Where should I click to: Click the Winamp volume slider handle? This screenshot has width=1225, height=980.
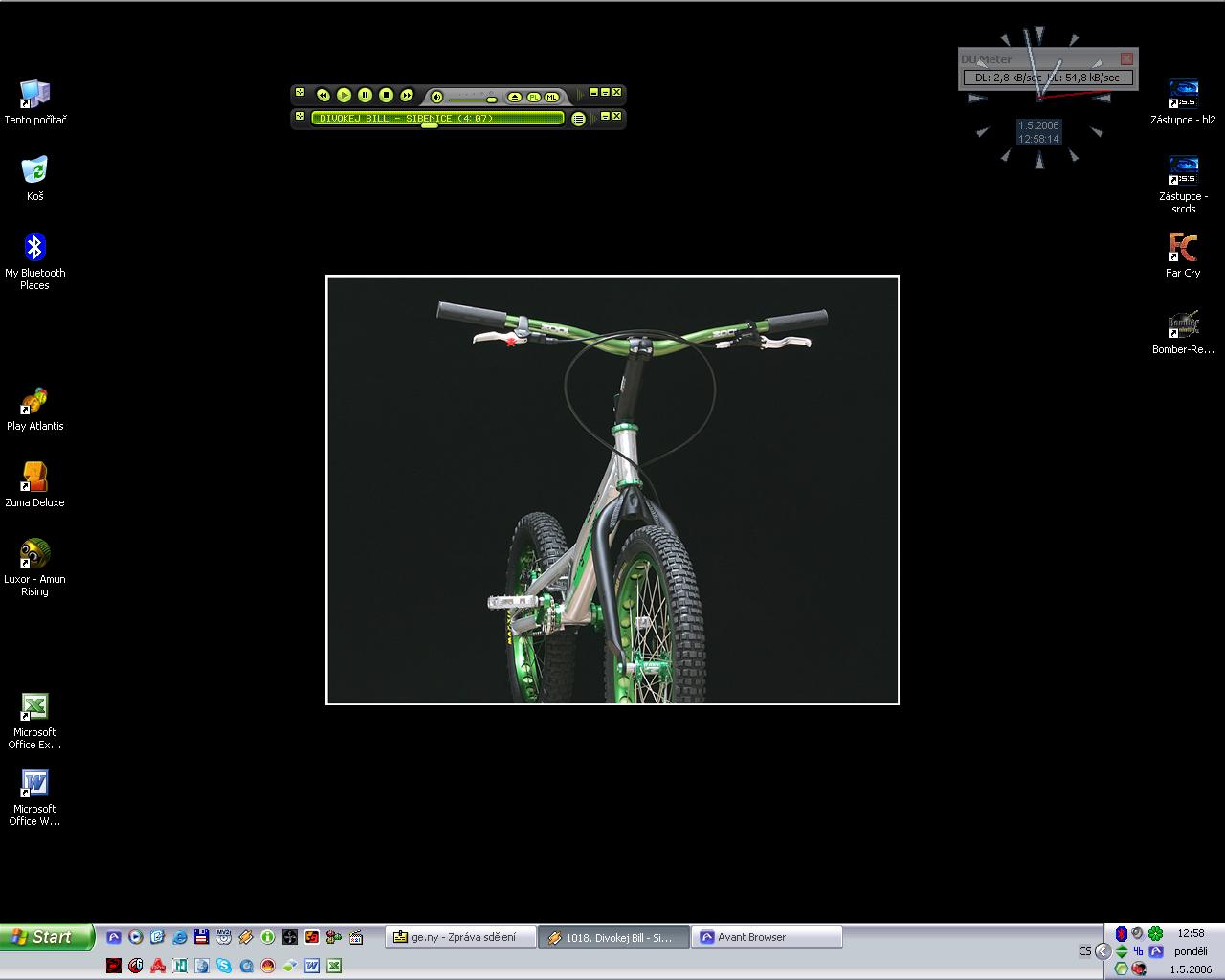(491, 99)
